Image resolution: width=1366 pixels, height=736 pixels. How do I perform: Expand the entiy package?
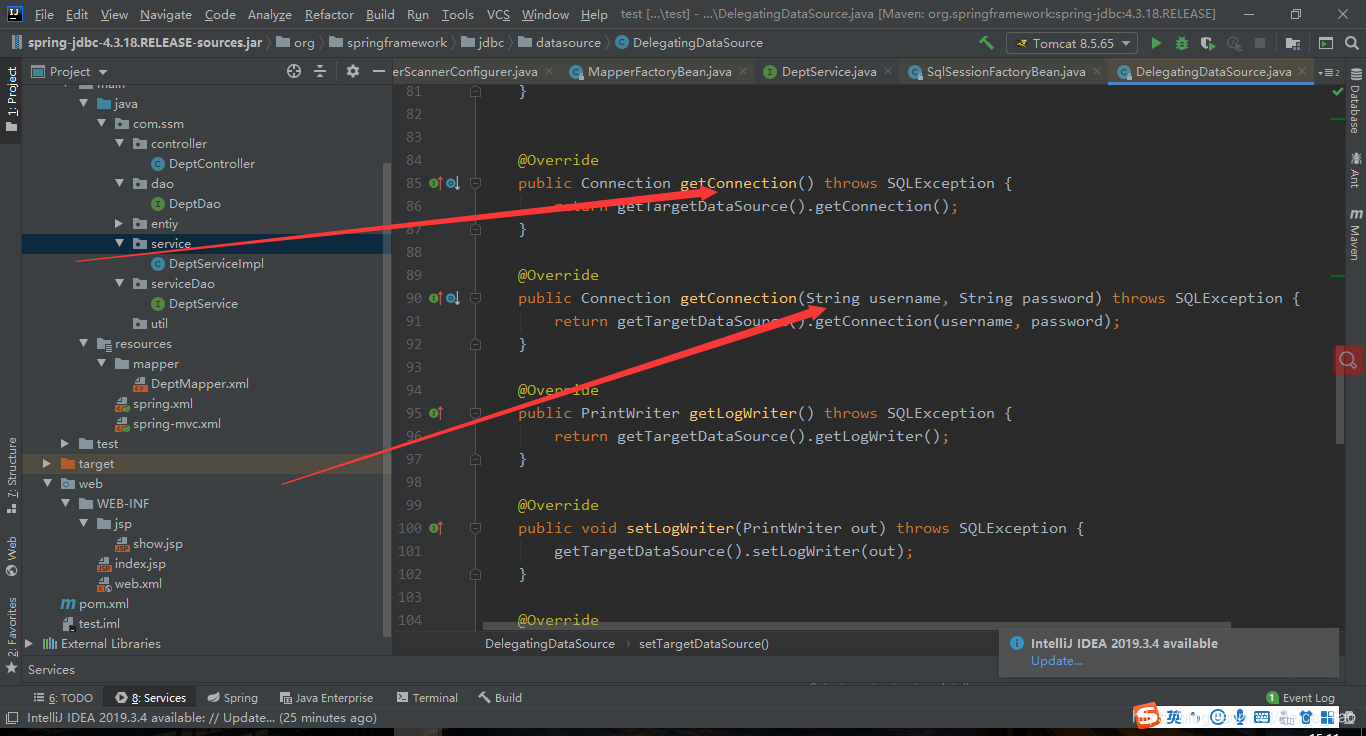click(120, 224)
